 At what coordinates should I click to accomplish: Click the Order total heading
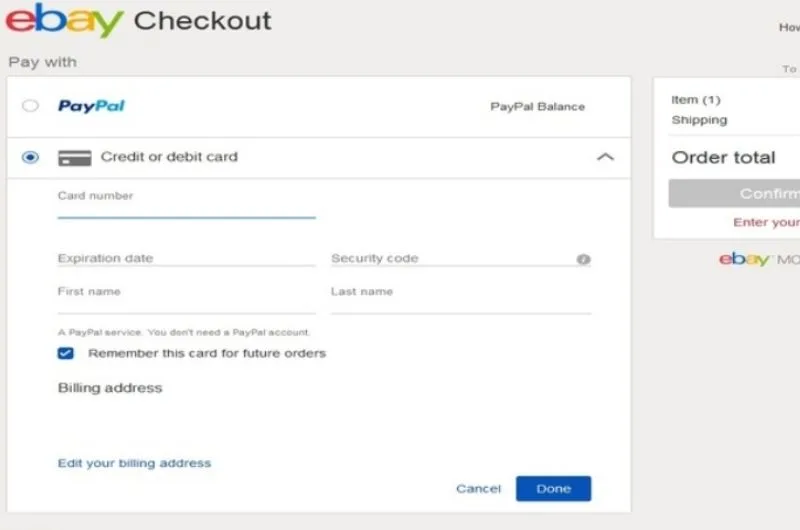click(723, 158)
